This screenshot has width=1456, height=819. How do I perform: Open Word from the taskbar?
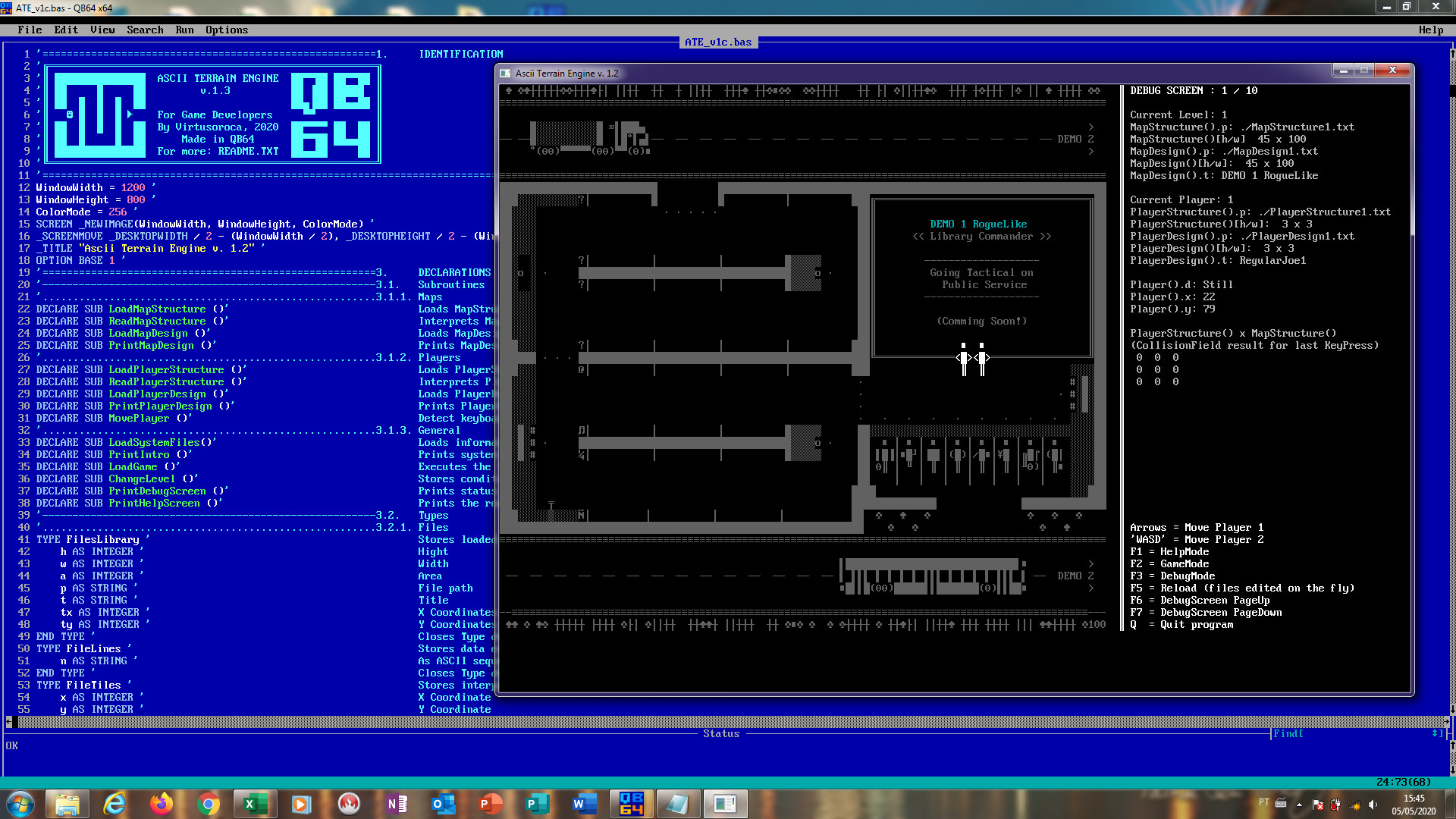pyautogui.click(x=584, y=804)
